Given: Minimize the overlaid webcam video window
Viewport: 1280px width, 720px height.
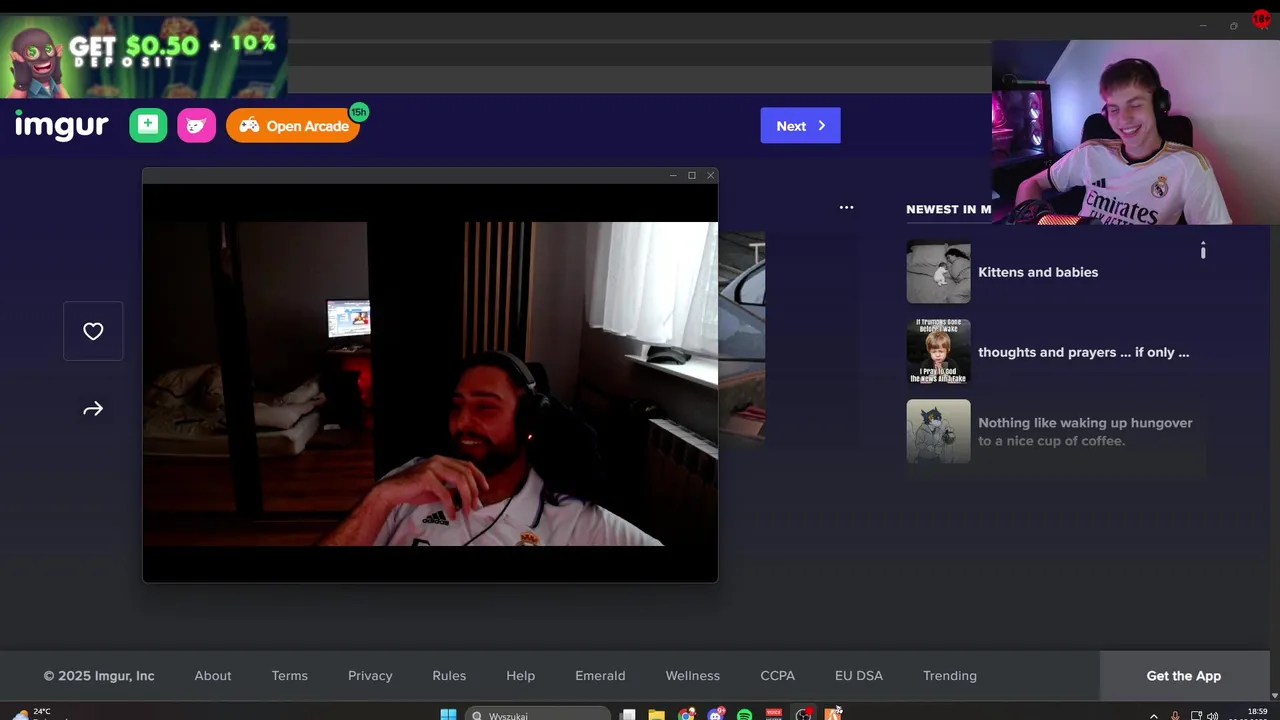Looking at the screenshot, I should click(x=673, y=175).
